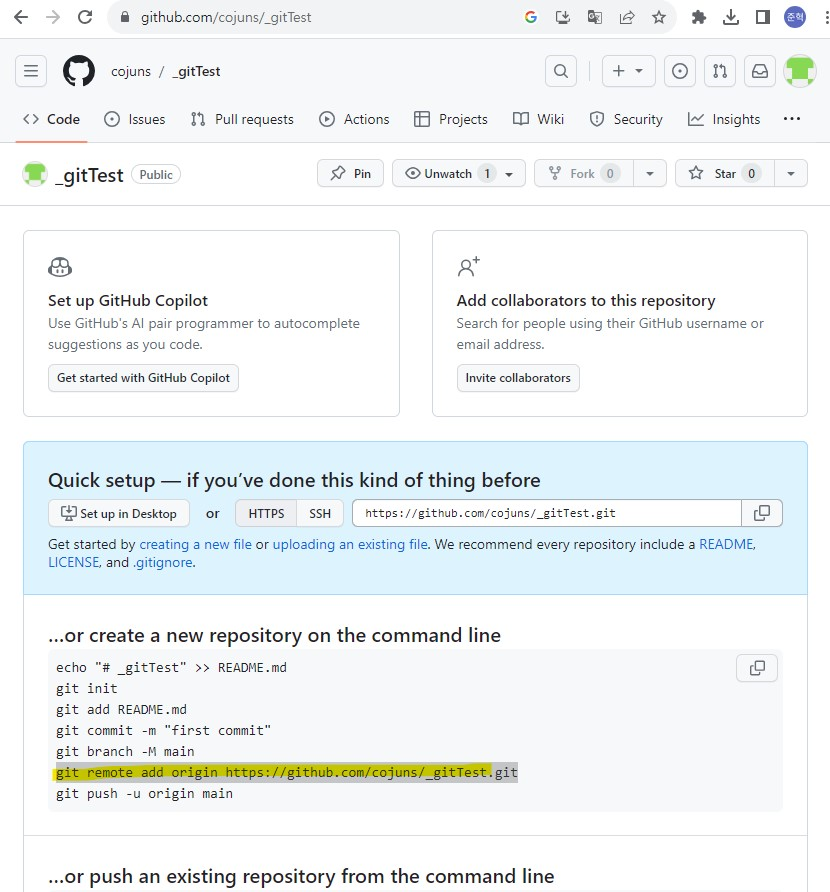Click the _gitTest repository title heading
The height and width of the screenshot is (892, 830).
click(89, 175)
